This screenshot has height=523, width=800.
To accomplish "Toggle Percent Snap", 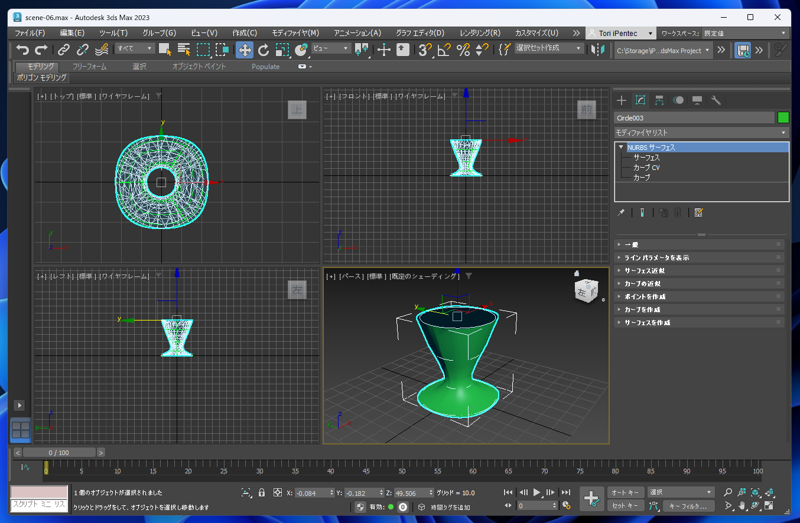I will (463, 49).
